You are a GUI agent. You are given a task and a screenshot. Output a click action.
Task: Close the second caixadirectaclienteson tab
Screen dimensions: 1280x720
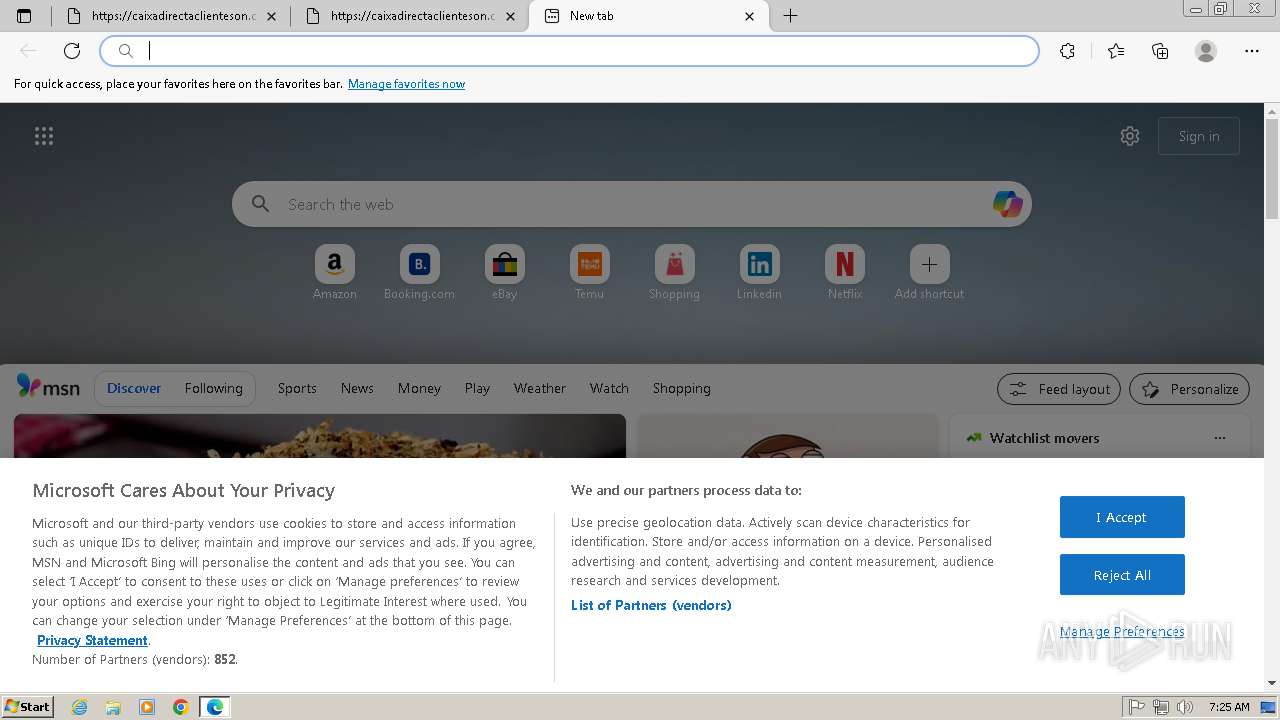point(511,16)
